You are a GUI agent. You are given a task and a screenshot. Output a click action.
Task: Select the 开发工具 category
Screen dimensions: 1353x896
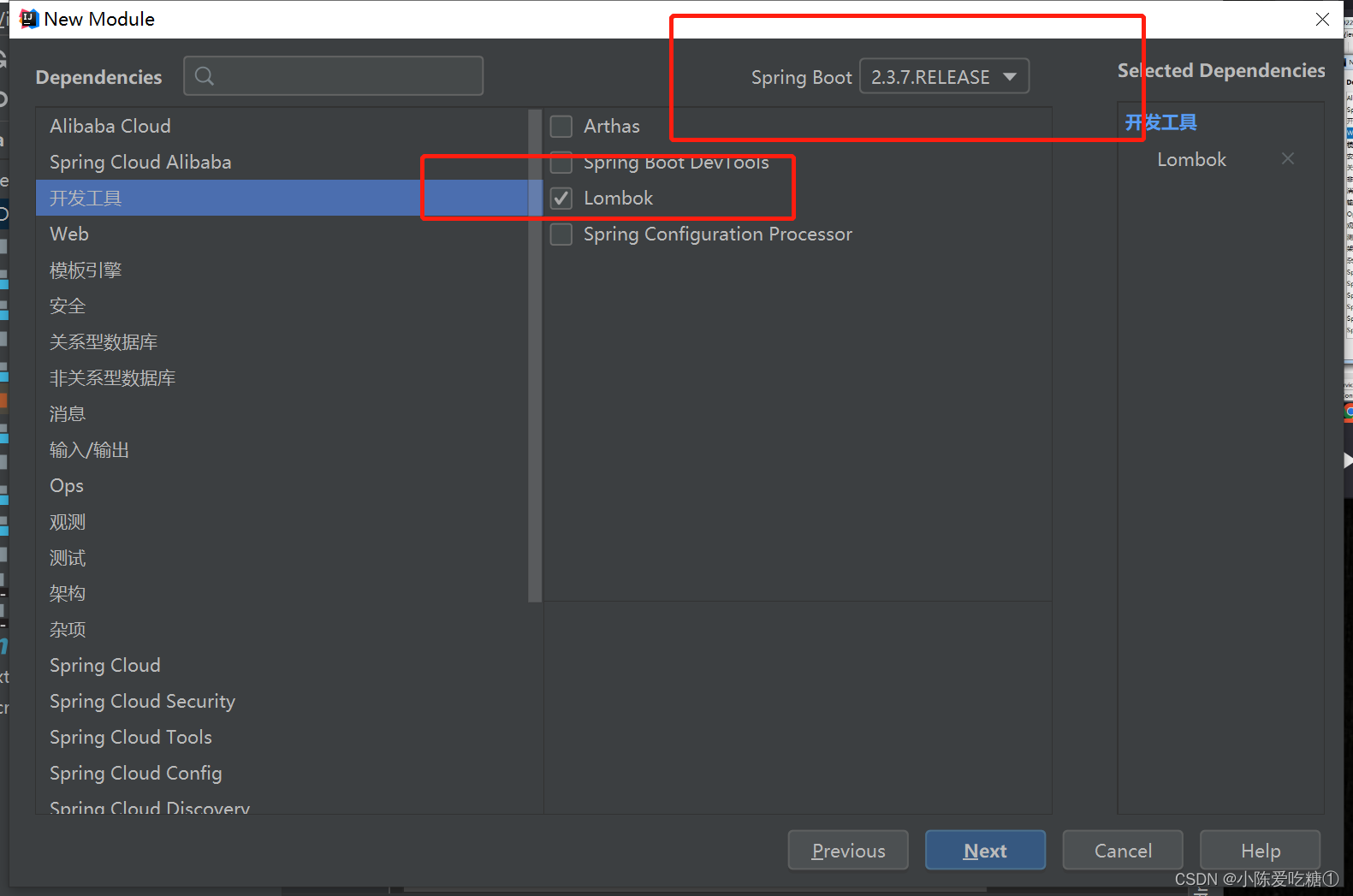[x=282, y=199]
